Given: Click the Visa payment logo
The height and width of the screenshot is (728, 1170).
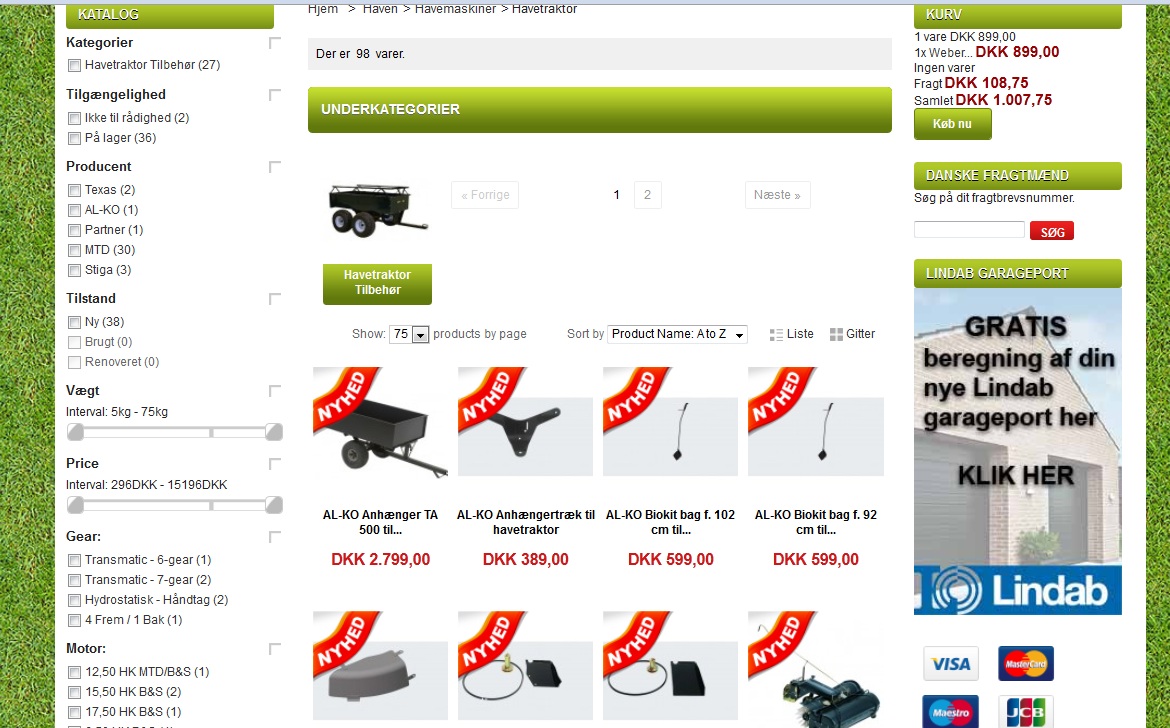Looking at the screenshot, I should coord(951,664).
